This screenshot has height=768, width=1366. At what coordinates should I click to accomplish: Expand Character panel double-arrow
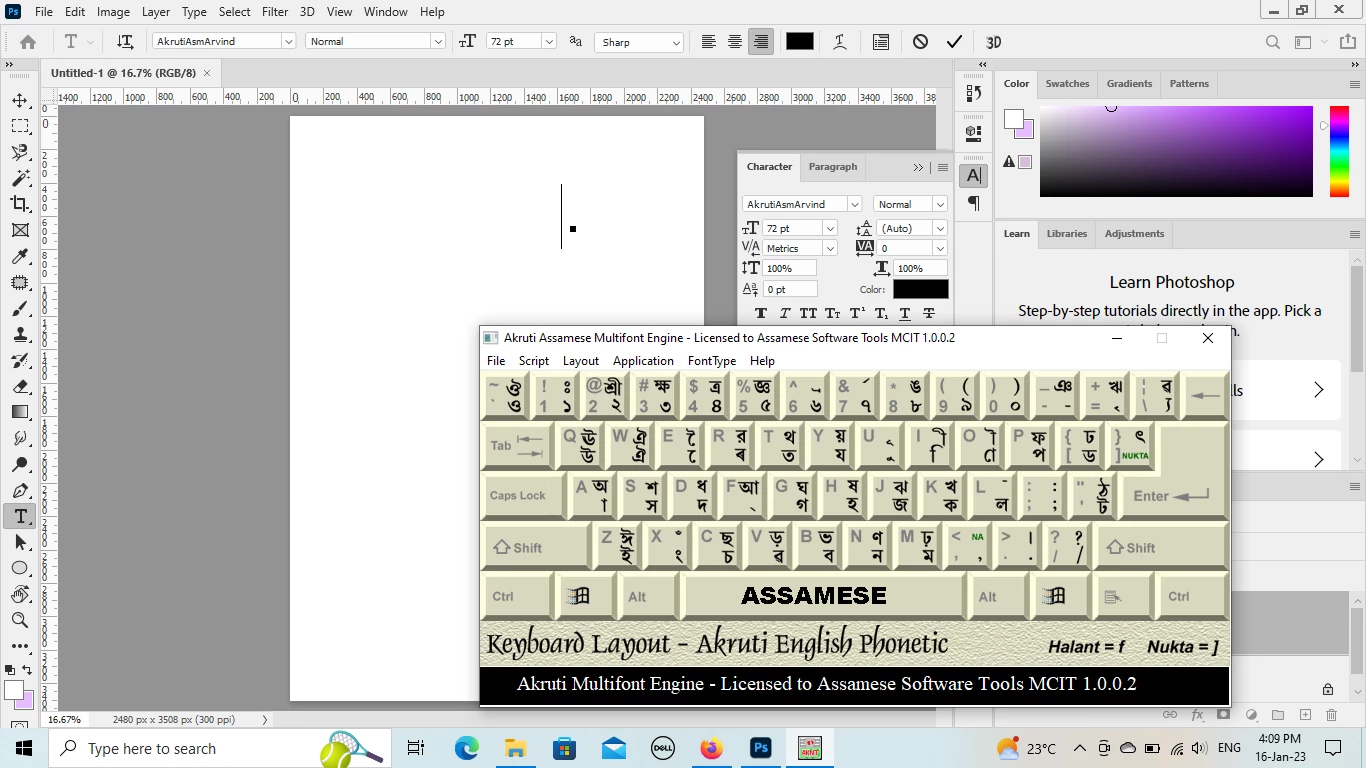pyautogui.click(x=918, y=167)
